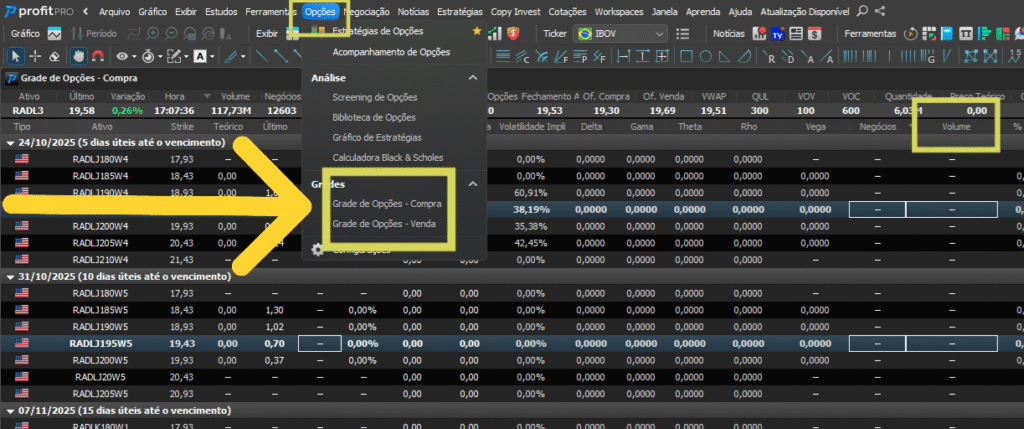Click Screening de Opções entry

[x=375, y=97]
